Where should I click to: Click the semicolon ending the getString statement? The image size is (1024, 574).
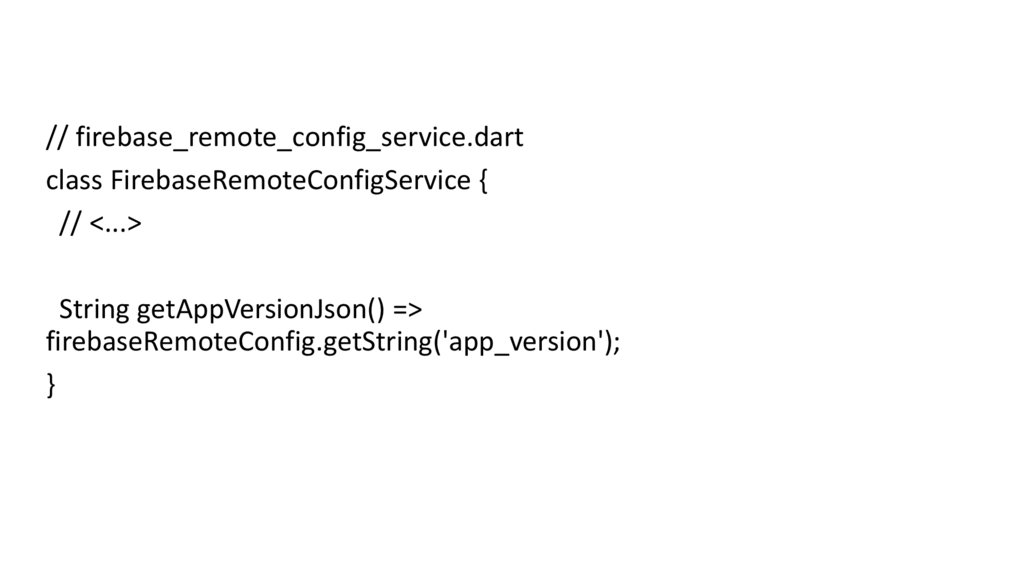pos(616,341)
